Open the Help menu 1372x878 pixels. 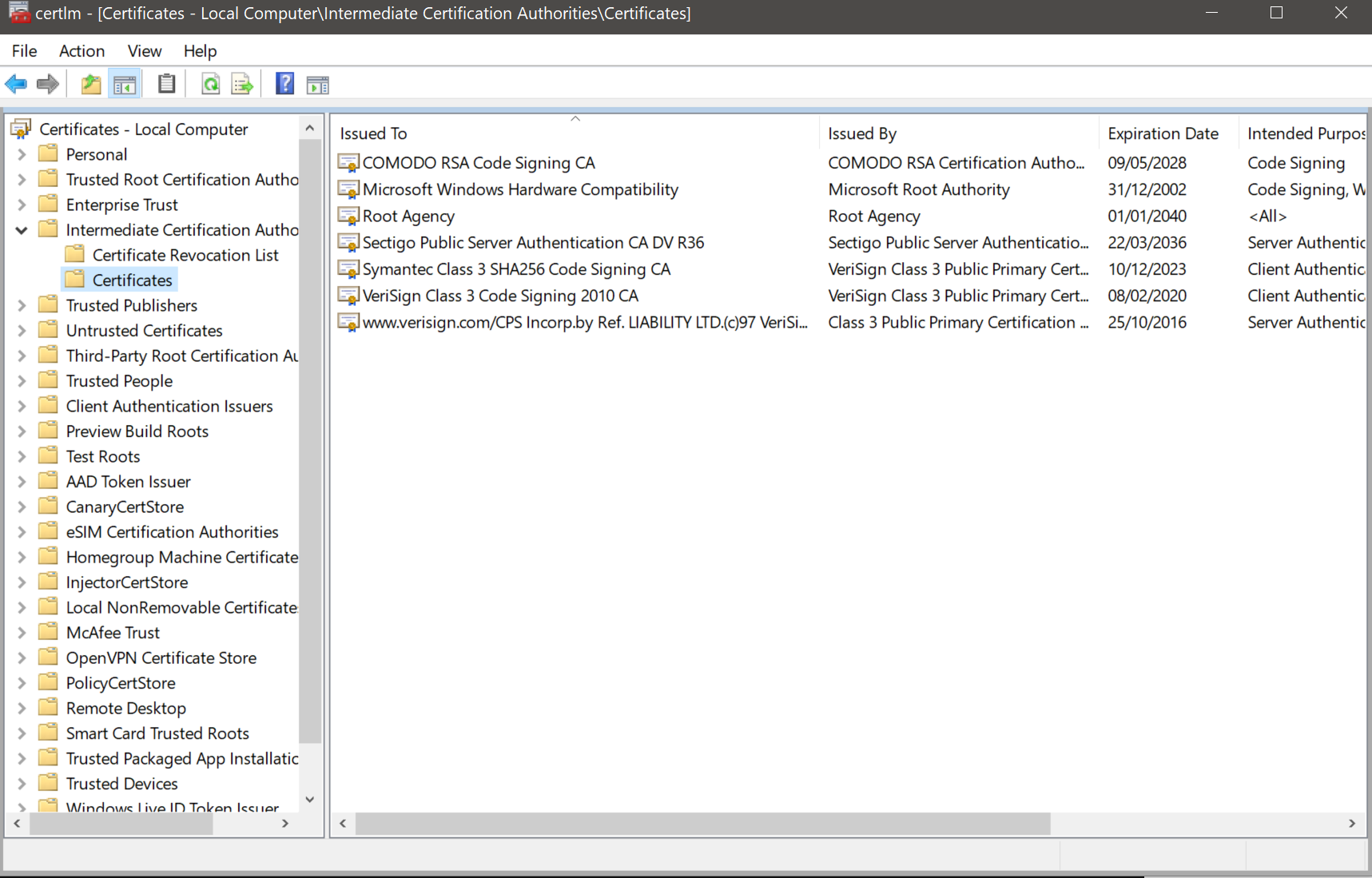click(x=200, y=51)
